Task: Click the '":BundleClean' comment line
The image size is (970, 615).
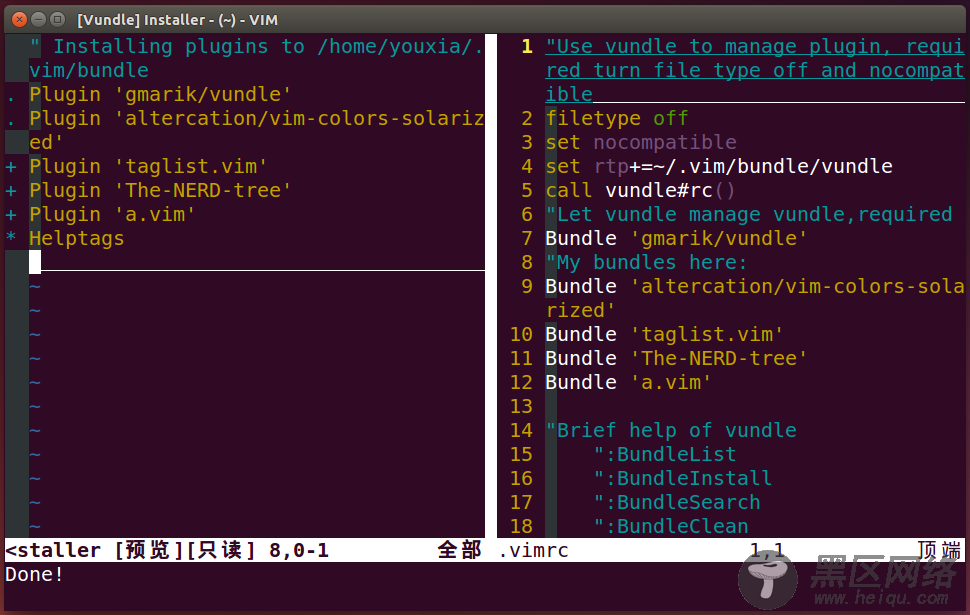Action: pos(671,527)
